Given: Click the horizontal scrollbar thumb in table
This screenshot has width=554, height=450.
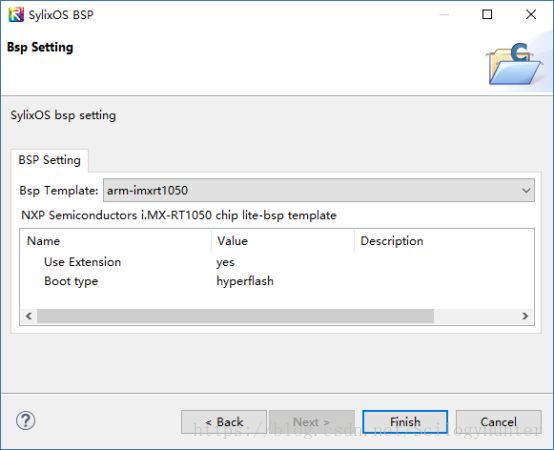Looking at the screenshot, I should point(235,316).
